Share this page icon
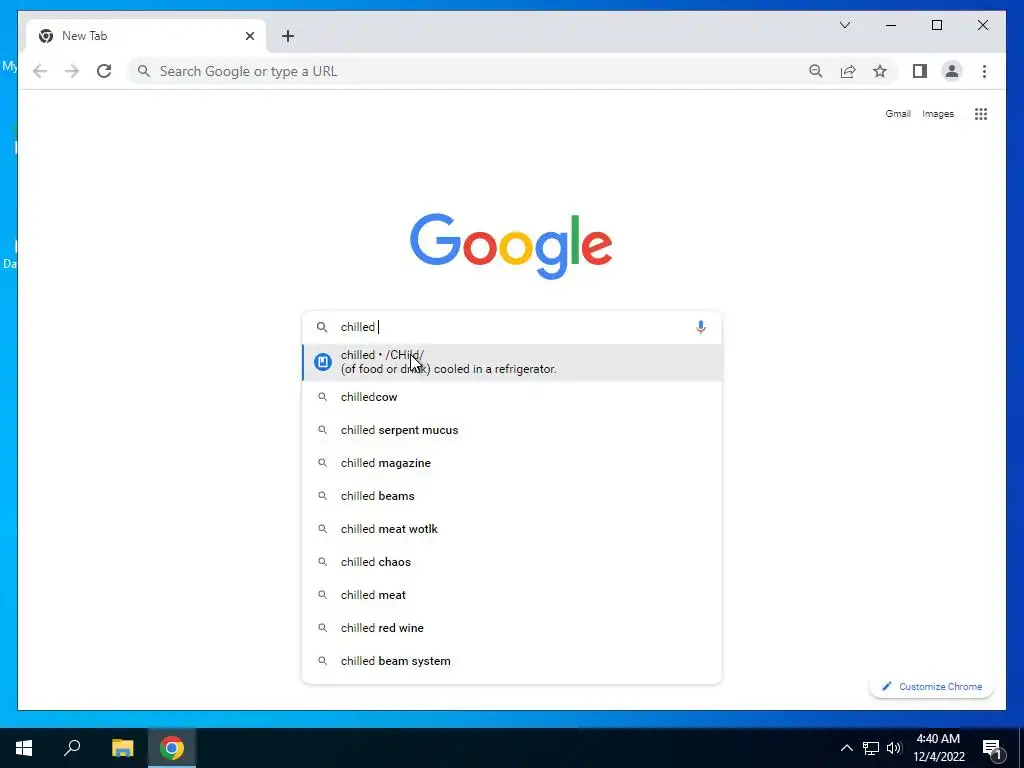The height and width of the screenshot is (768, 1024). point(848,71)
